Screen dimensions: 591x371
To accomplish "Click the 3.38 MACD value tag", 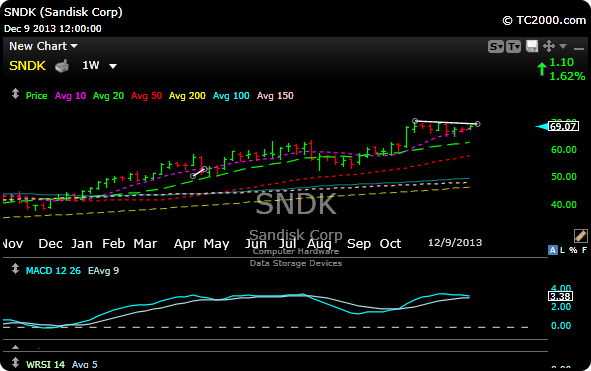I will click(x=560, y=296).
